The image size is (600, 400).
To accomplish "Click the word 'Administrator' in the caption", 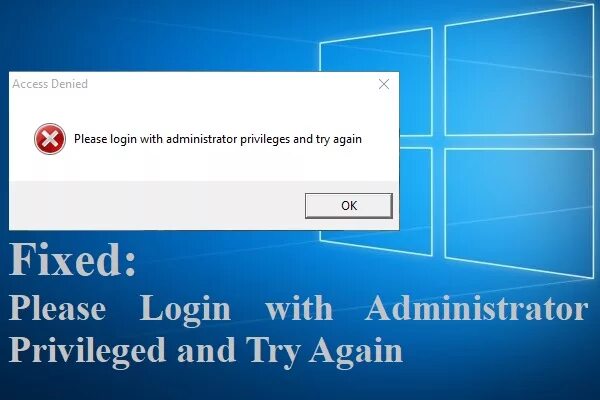I will (x=477, y=308).
